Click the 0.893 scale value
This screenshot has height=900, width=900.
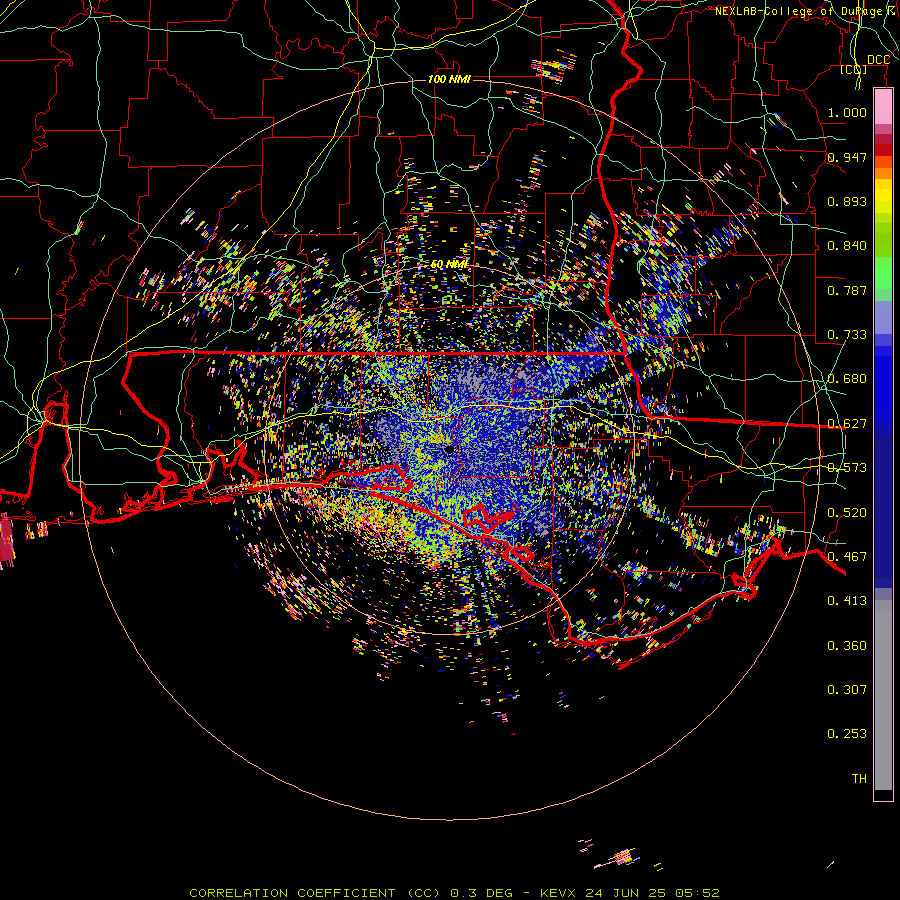[x=847, y=201]
